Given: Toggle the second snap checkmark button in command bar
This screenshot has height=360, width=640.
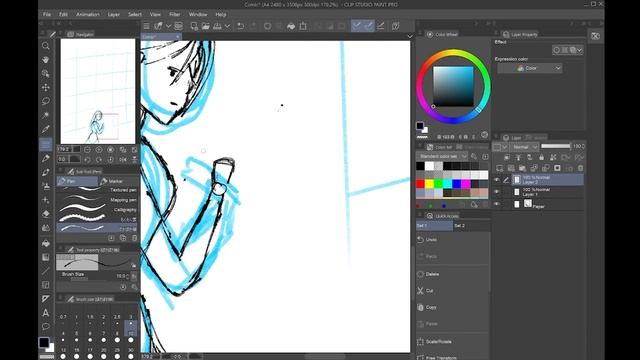Looking at the screenshot, I should pyautogui.click(x=369, y=26).
